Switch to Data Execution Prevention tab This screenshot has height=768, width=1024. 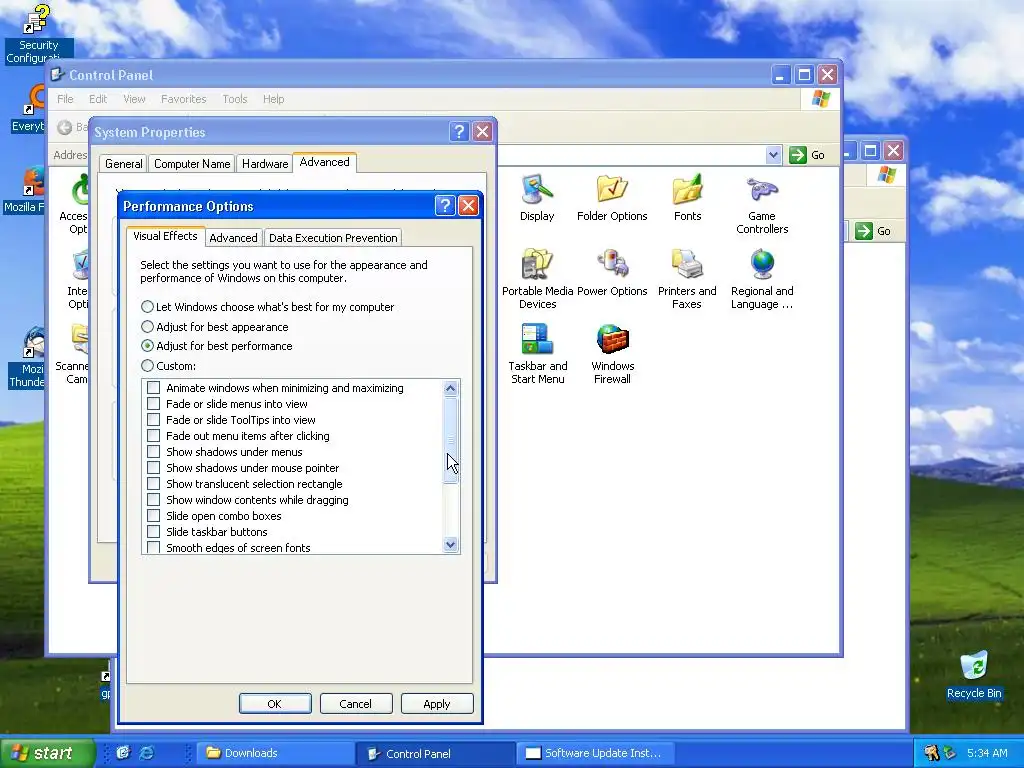[333, 238]
